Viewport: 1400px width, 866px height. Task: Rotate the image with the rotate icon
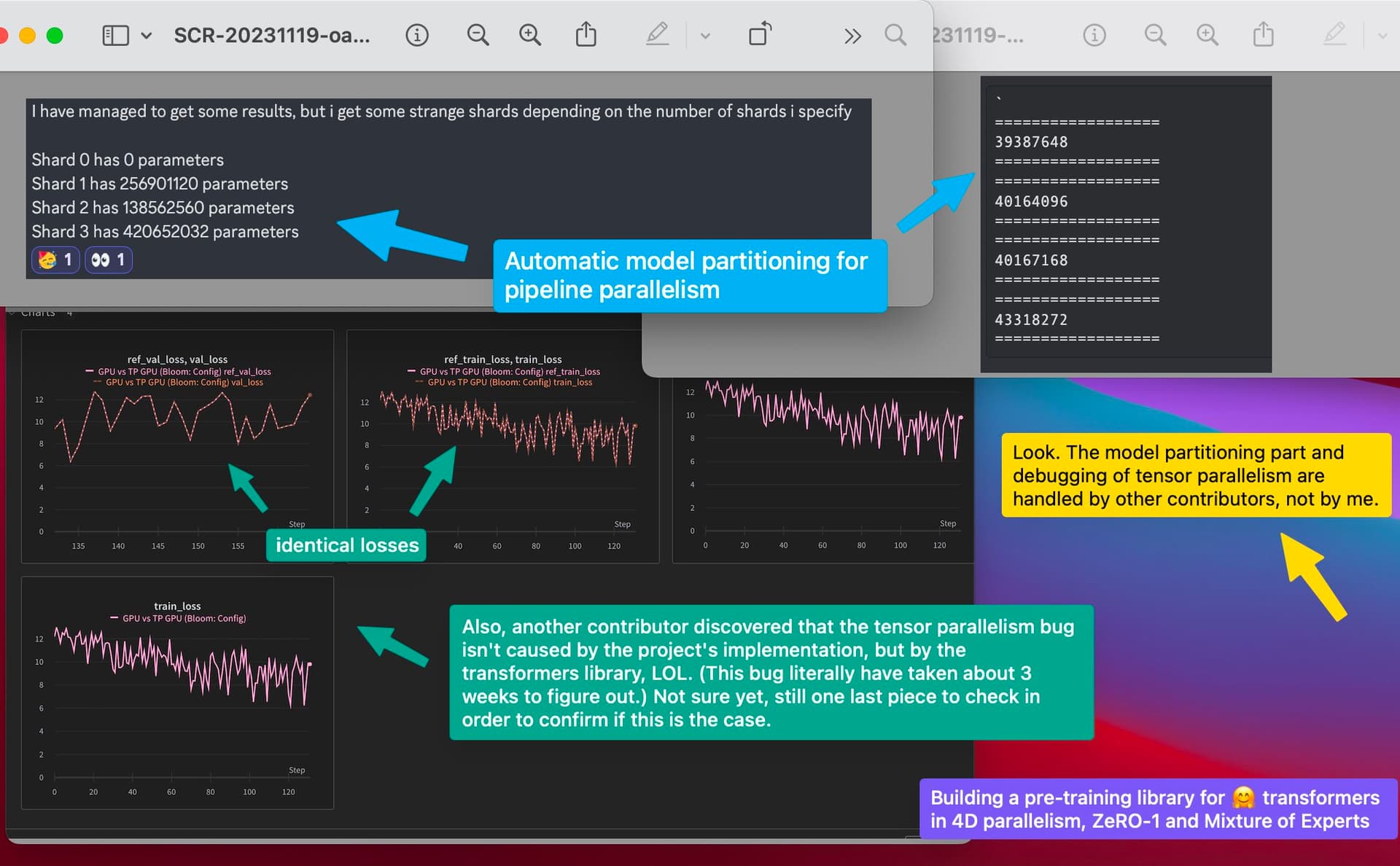pos(761,34)
